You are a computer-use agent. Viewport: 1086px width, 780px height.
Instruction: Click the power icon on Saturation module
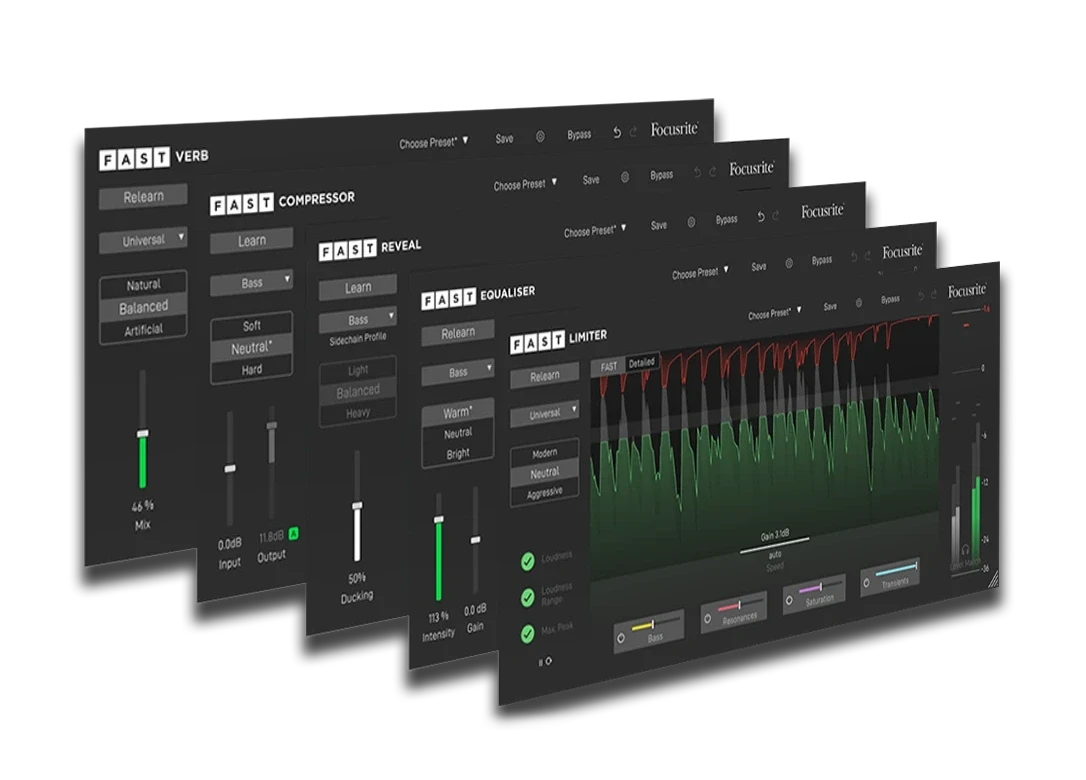791,600
